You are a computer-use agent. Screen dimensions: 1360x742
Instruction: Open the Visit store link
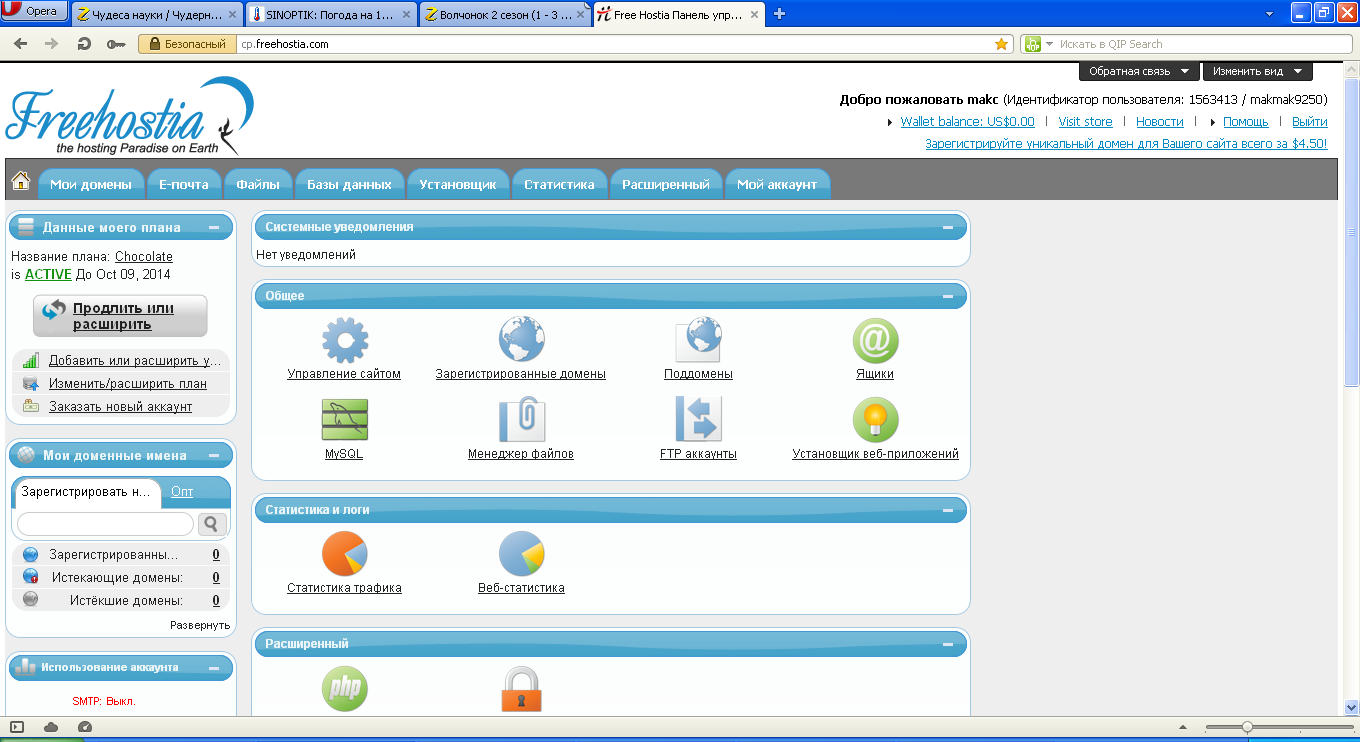[x=1085, y=121]
